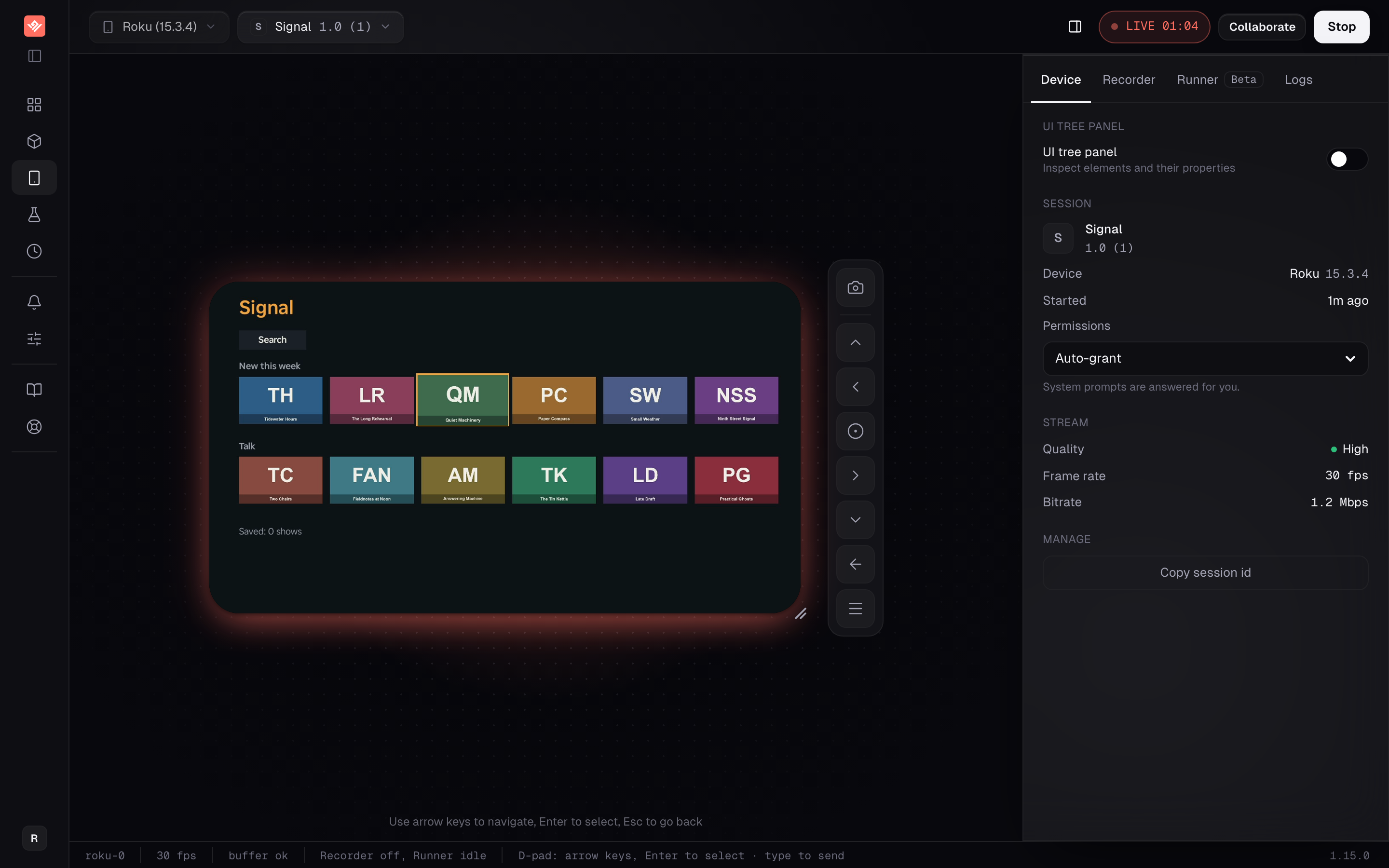1389x868 pixels.
Task: Open the Roku (15.3.4) device dropdown
Action: 159,27
